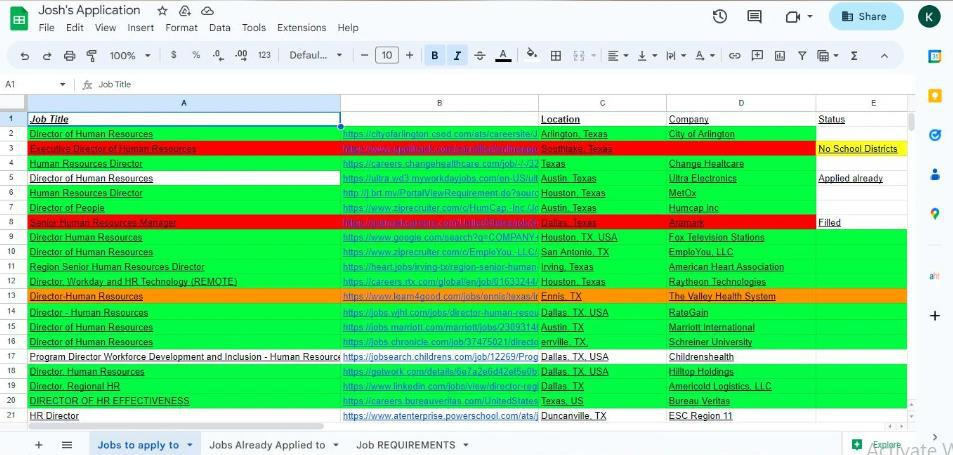Open the font family dropdown
The image size is (953, 455).
[x=316, y=55]
